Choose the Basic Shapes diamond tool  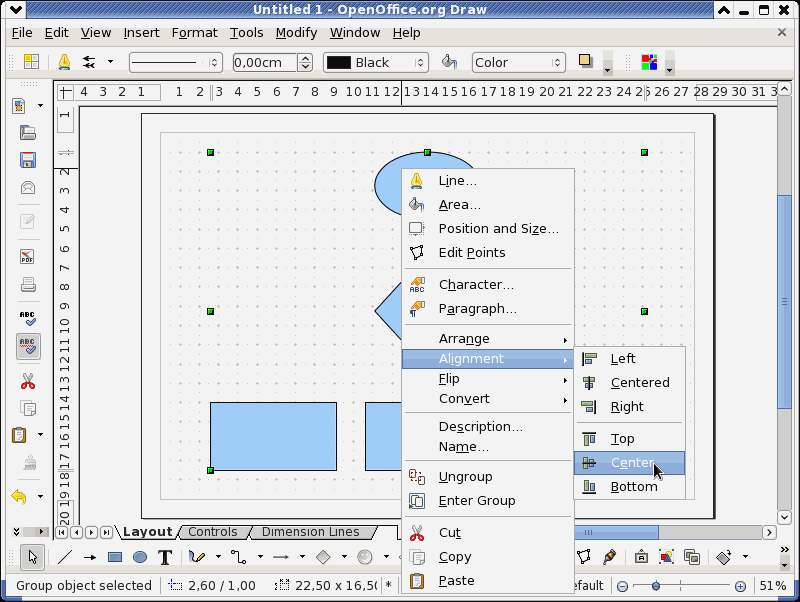coord(323,557)
